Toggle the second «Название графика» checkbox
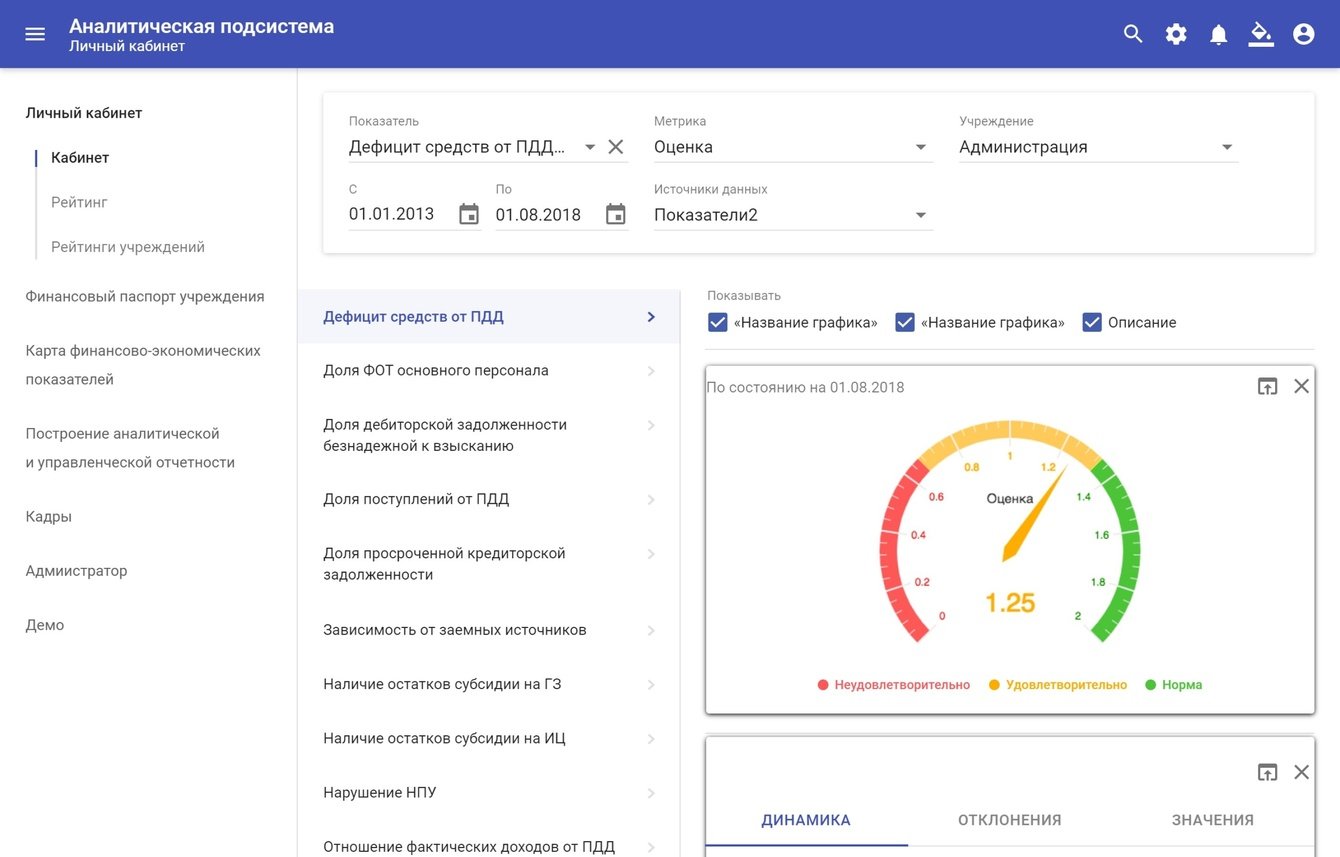 click(905, 322)
